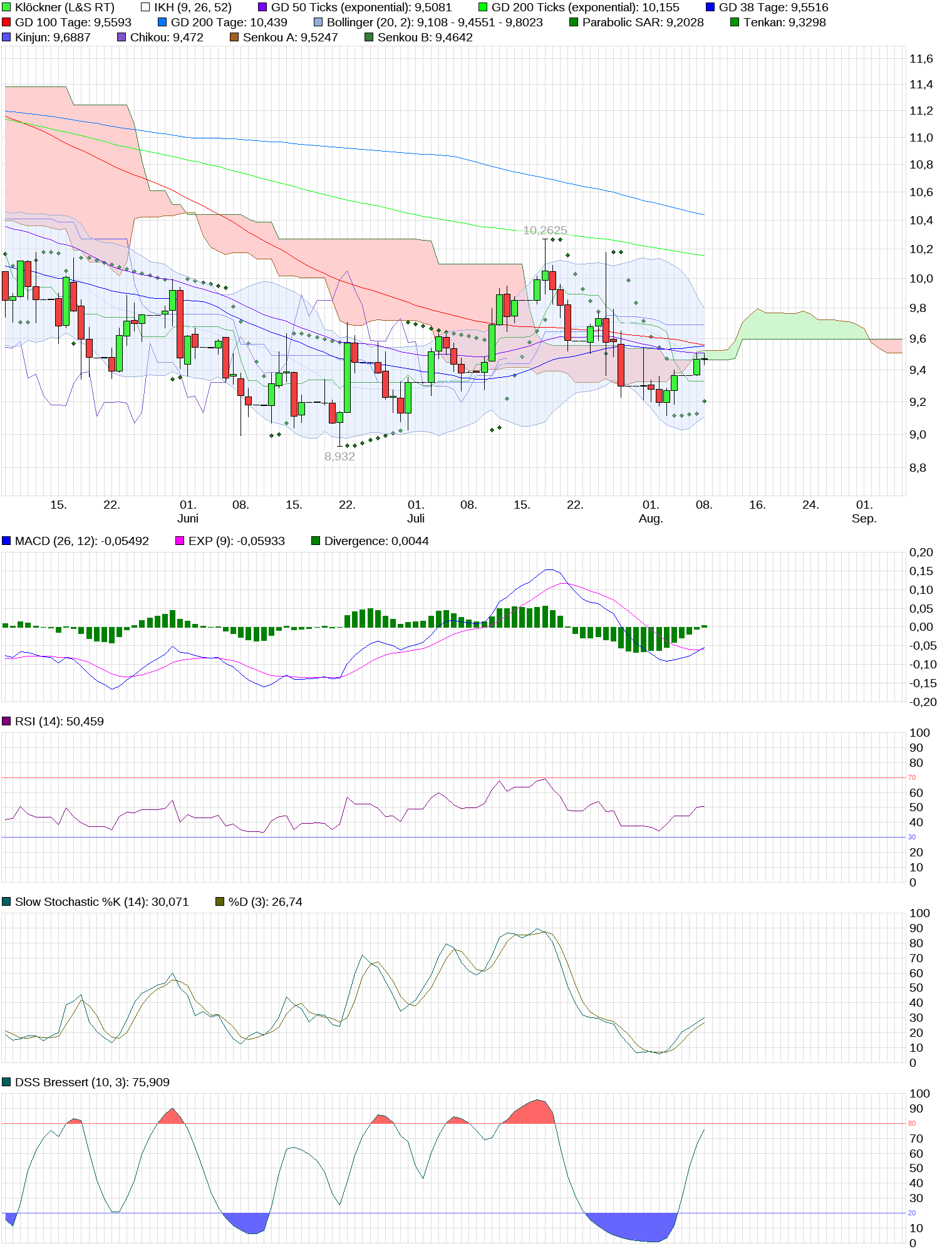The width and height of the screenshot is (952, 1256).
Task: Click the Tenkan legend swatch
Action: tap(735, 23)
